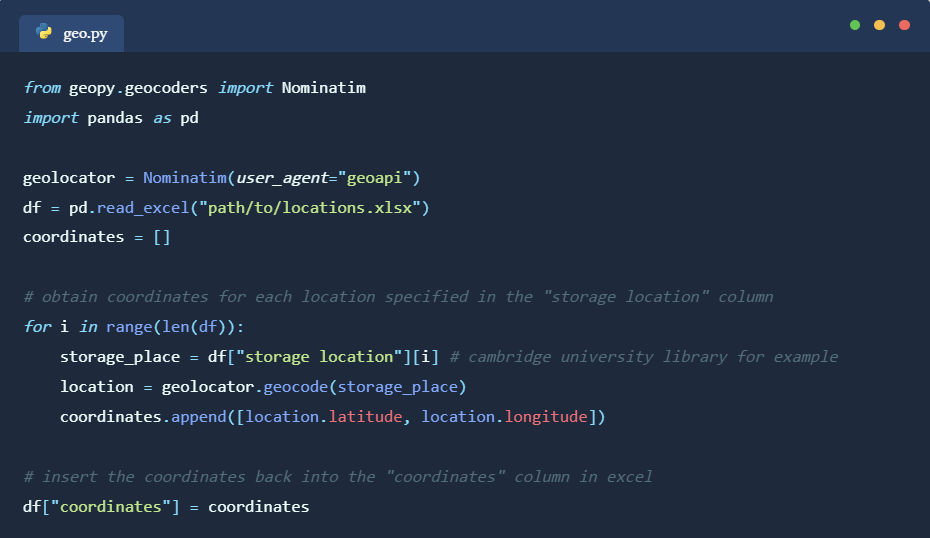Click the "# insert the coordinates" comment line
This screenshot has height=538, width=930.
(337, 477)
